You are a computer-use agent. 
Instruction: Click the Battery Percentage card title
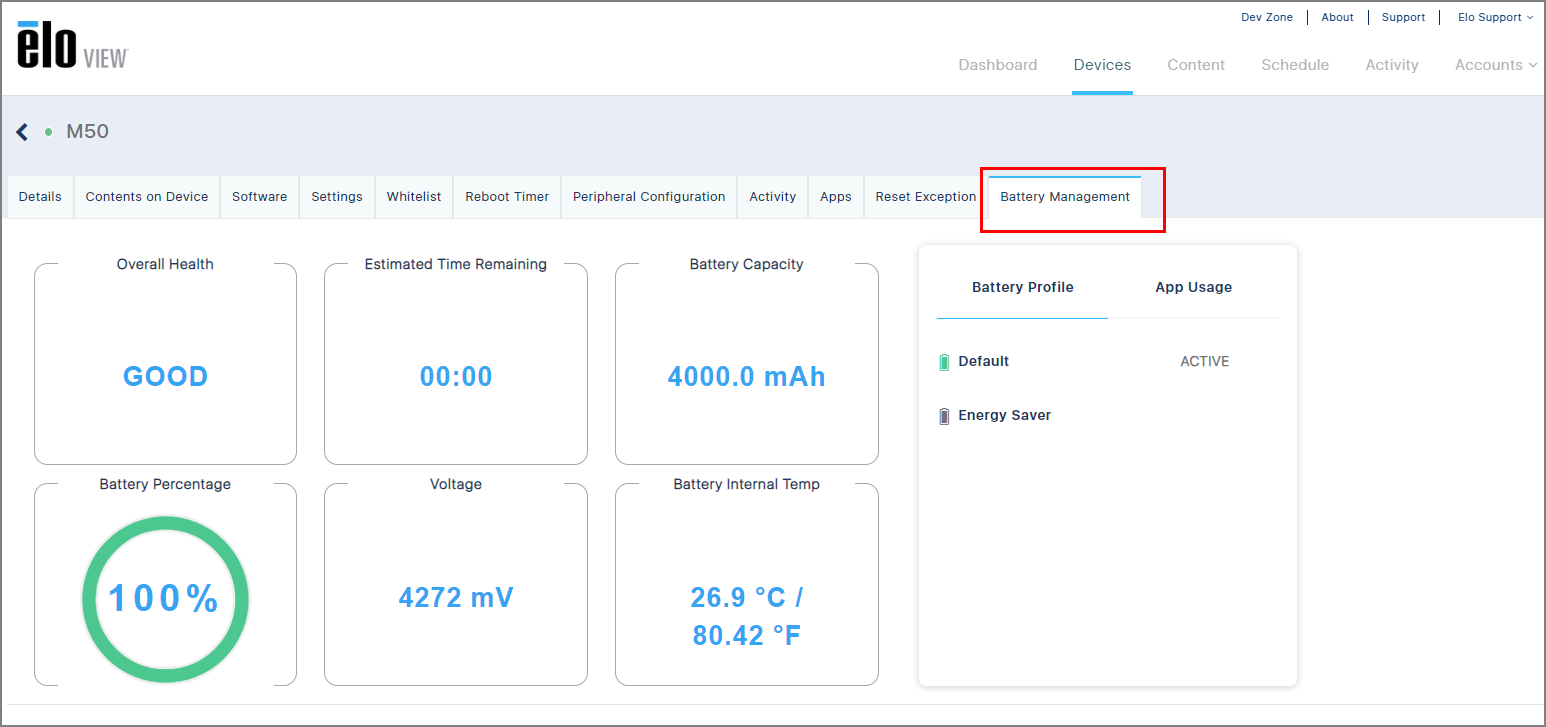pyautogui.click(x=165, y=485)
